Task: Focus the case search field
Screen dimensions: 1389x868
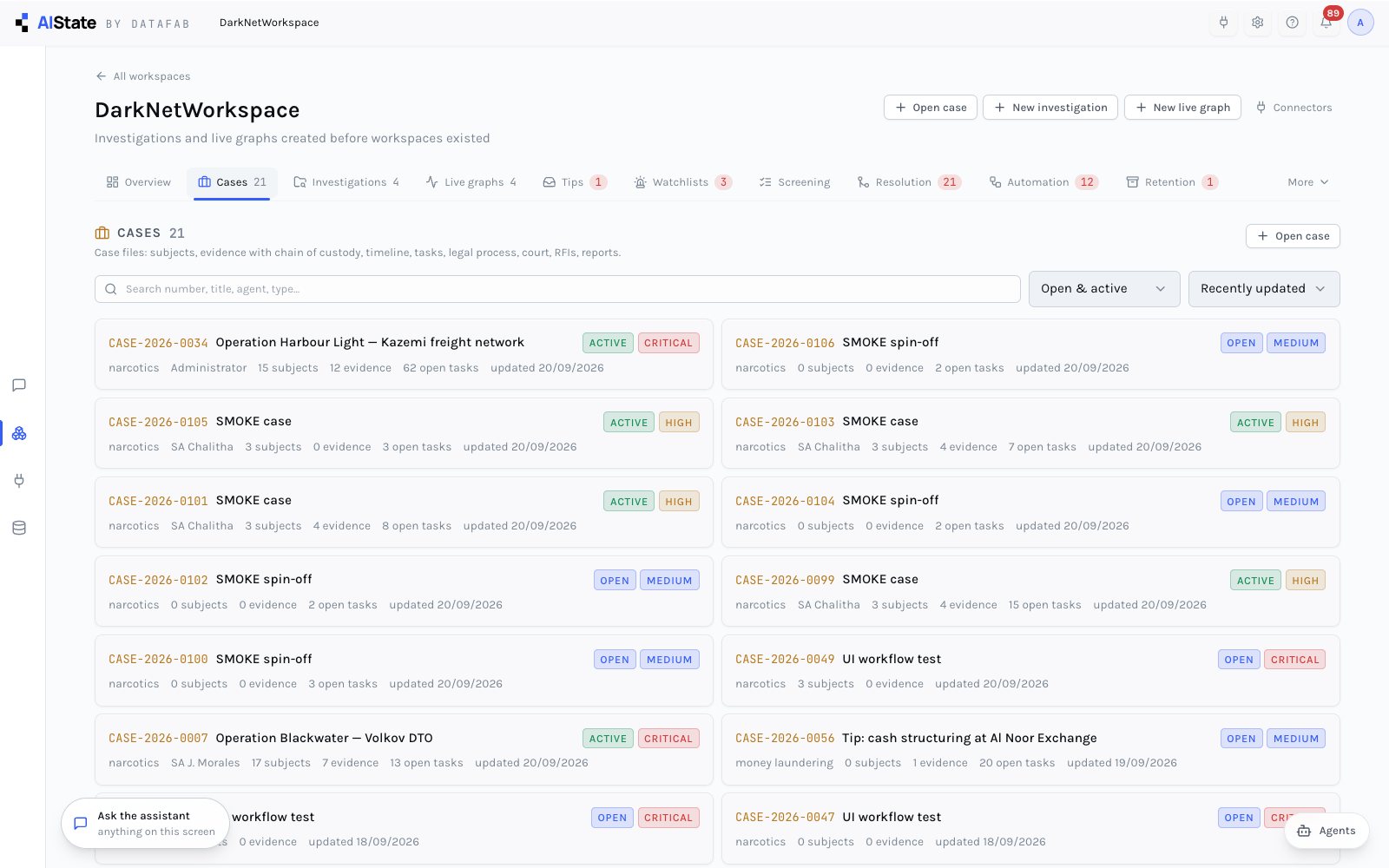Action: pyautogui.click(x=557, y=289)
